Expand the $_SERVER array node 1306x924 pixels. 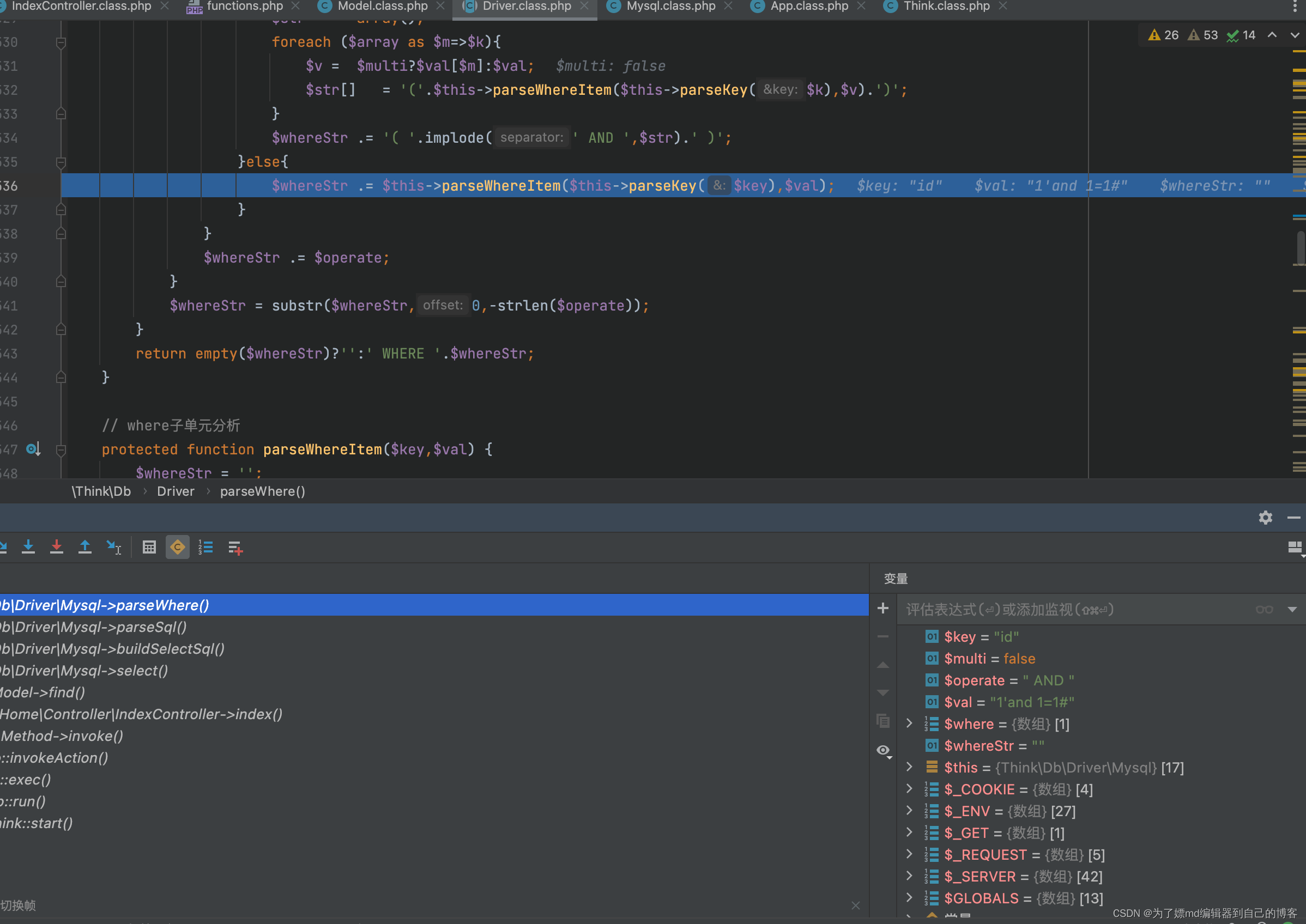coord(909,876)
